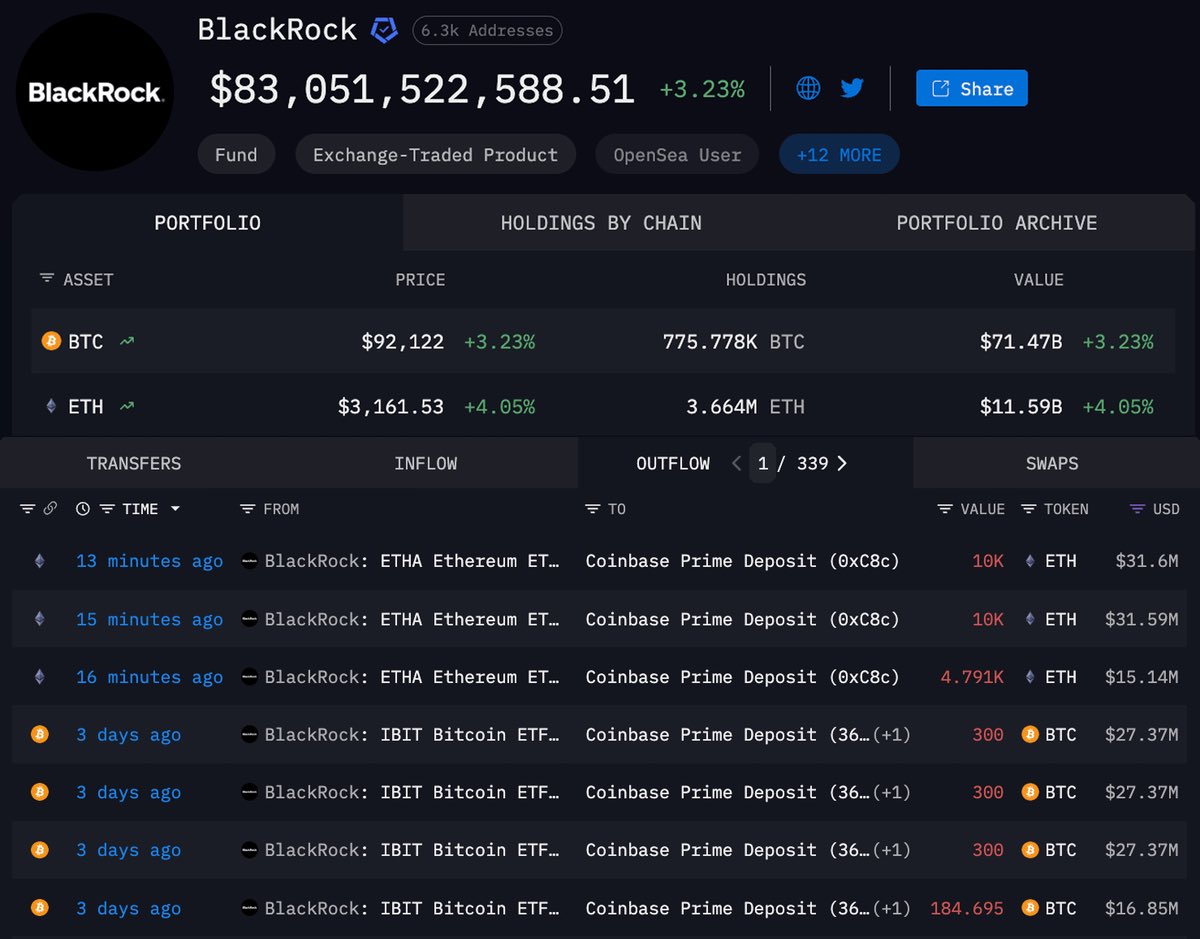
Task: Open the TIME sort dropdown arrow
Action: click(175, 509)
